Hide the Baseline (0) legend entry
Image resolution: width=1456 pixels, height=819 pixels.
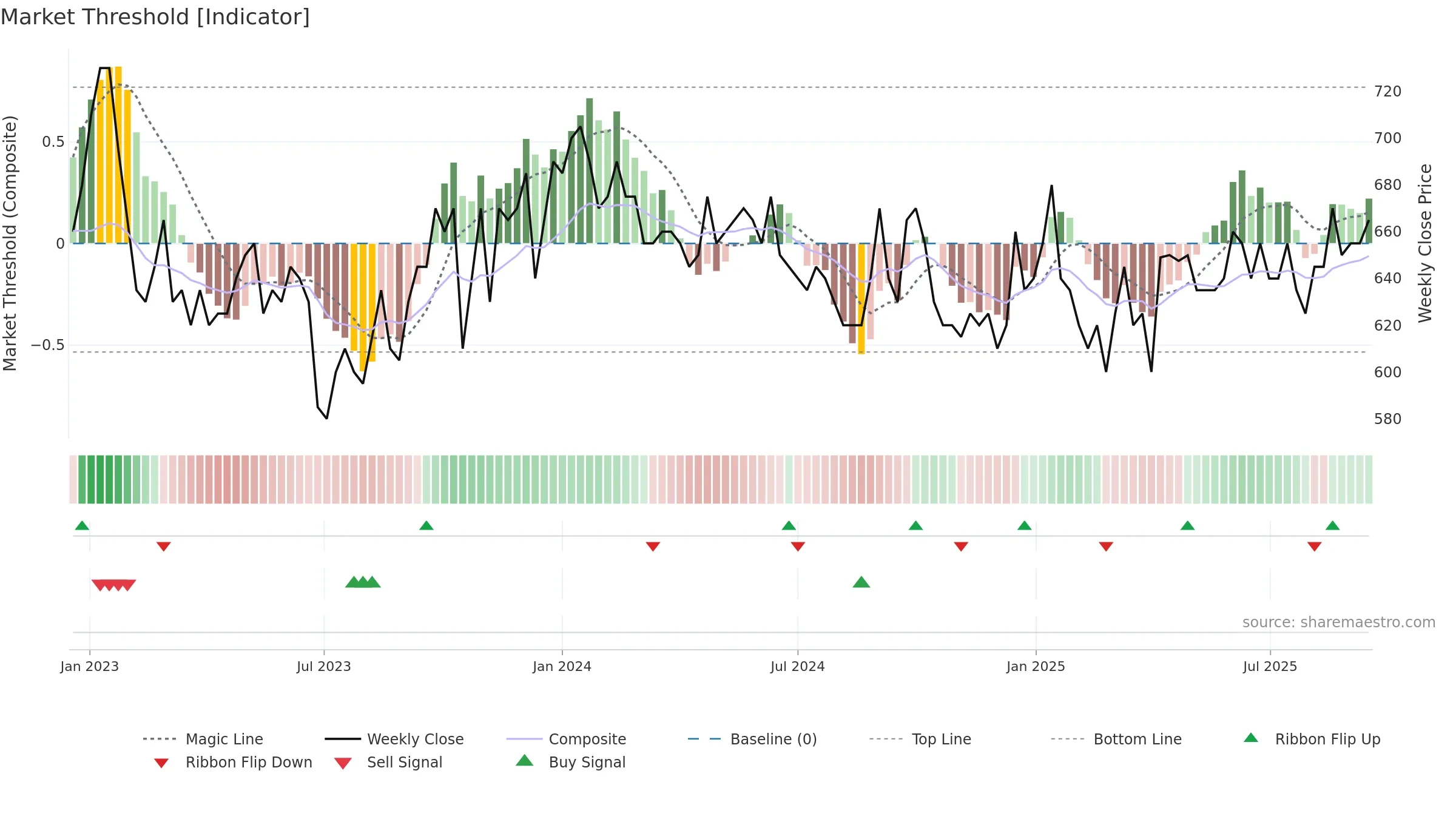click(752, 739)
